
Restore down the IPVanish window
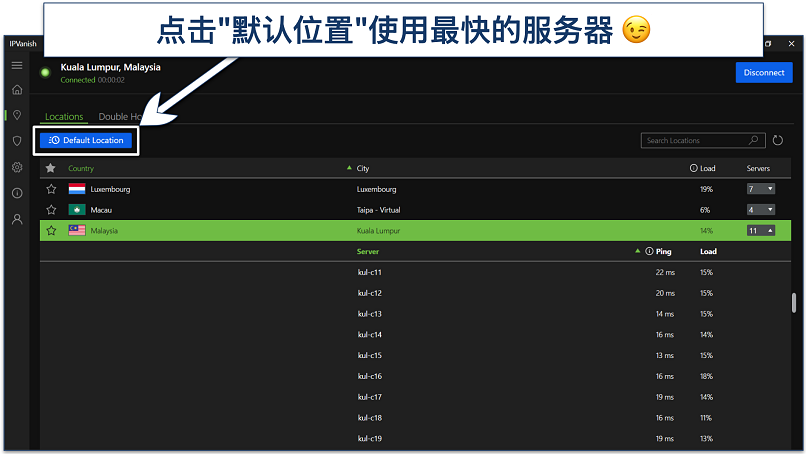pos(768,44)
